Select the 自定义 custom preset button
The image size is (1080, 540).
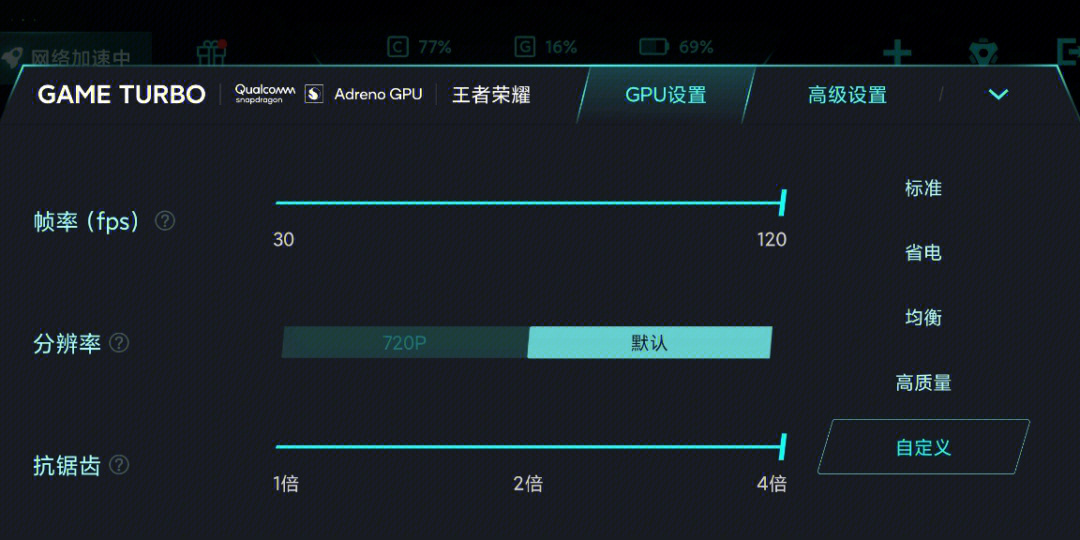pyautogui.click(x=923, y=447)
